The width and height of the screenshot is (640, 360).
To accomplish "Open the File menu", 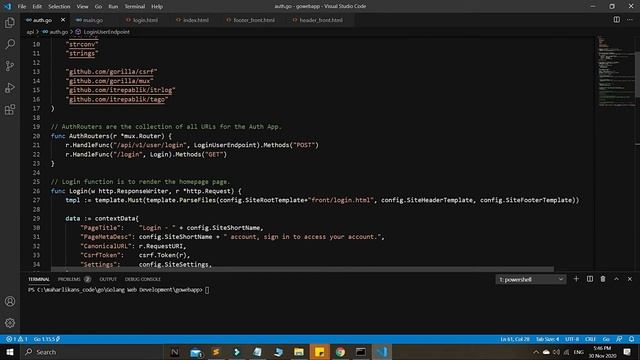I will click(x=22, y=7).
